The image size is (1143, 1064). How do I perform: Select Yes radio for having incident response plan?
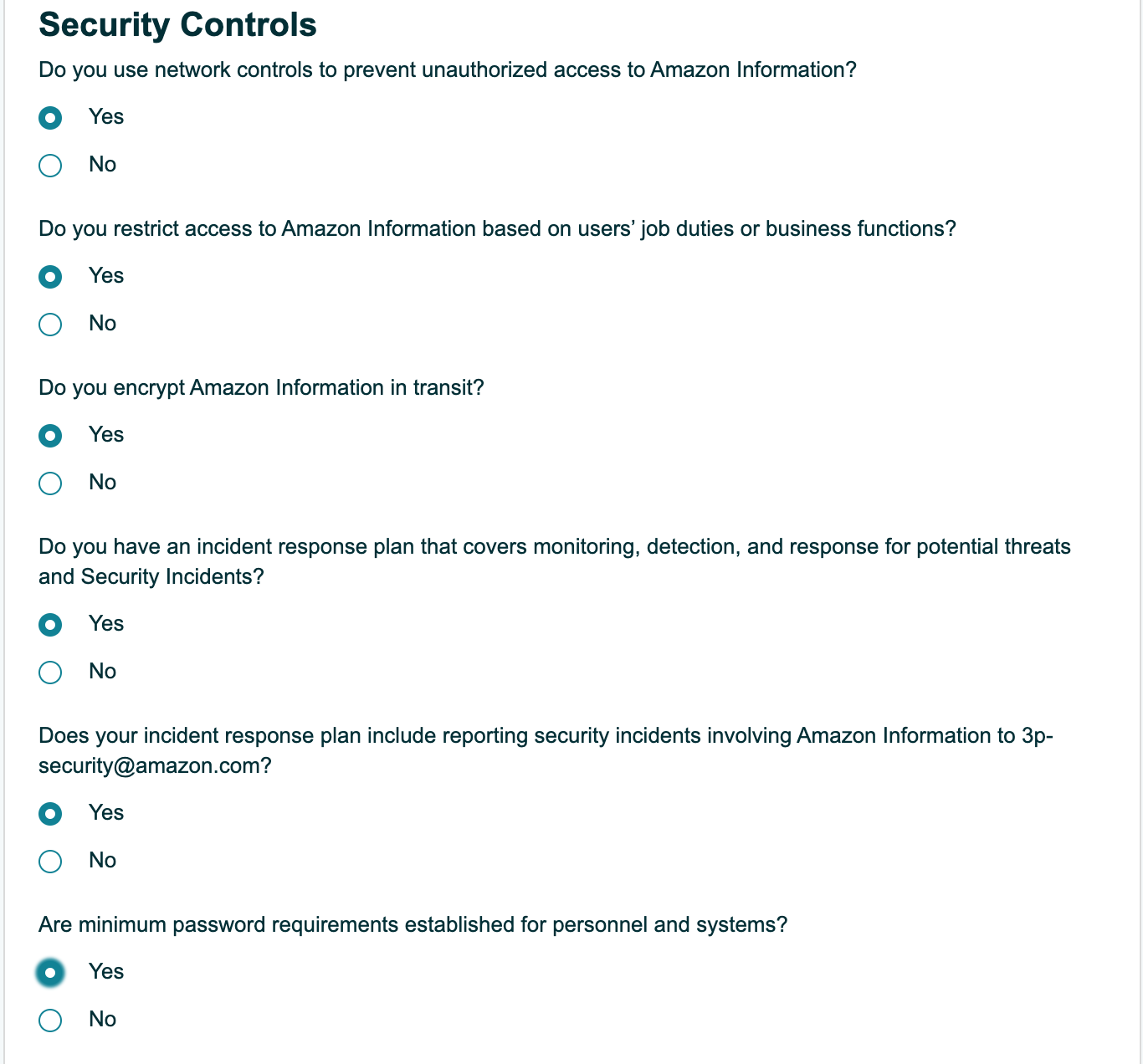(50, 625)
